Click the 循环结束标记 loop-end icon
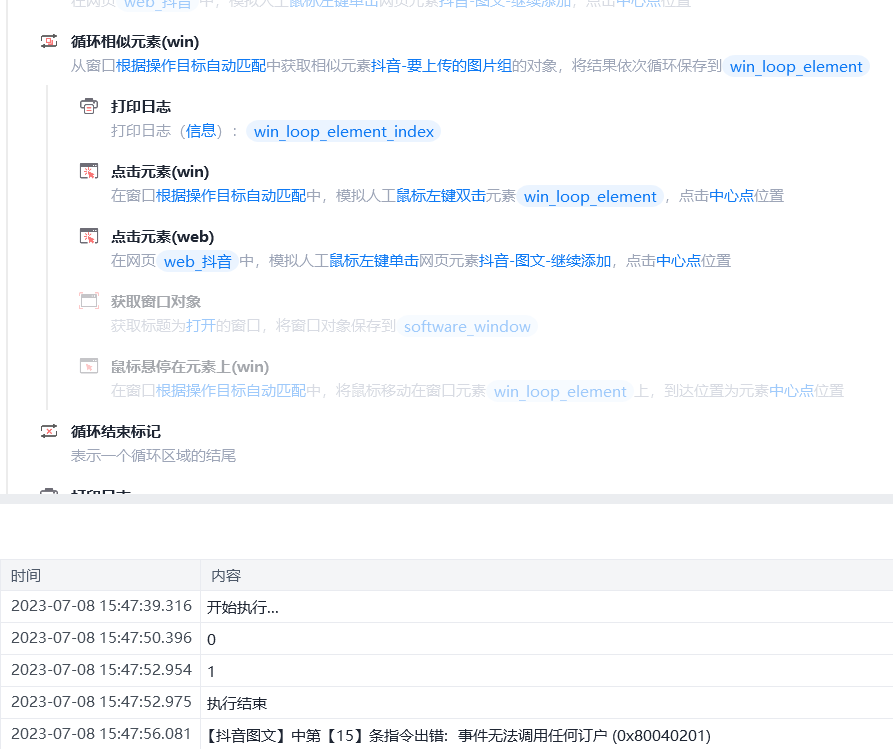Viewport: 893px width, 749px height. pos(49,431)
